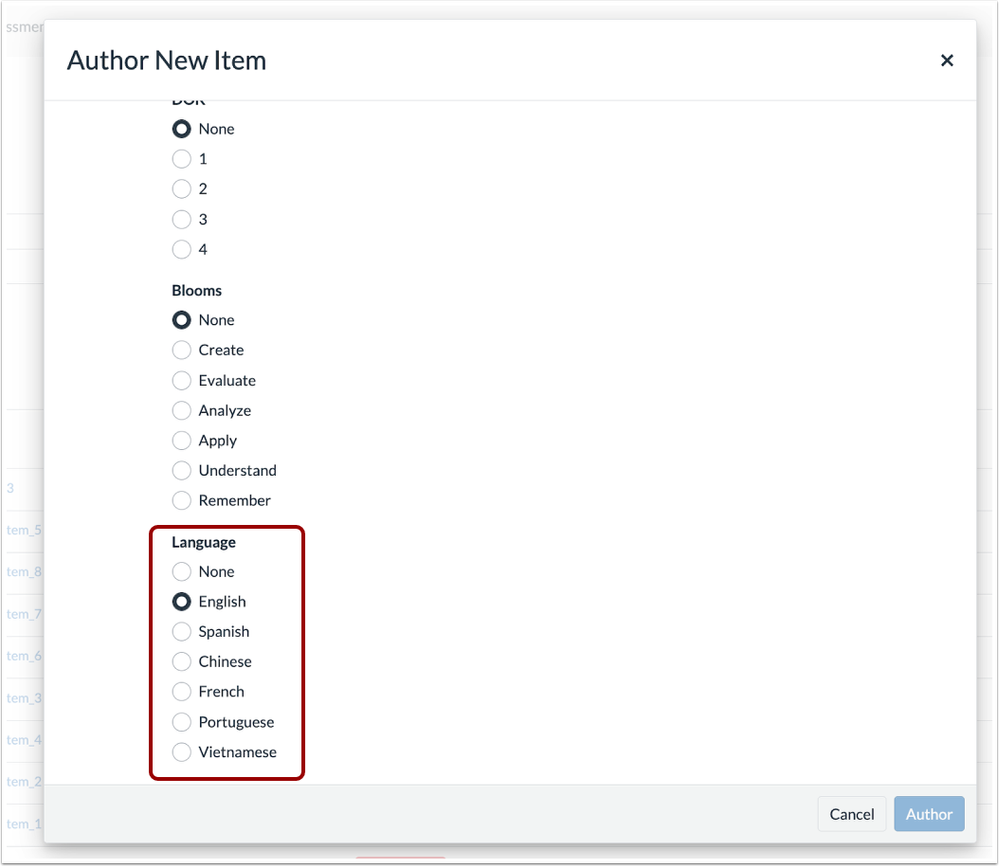Choose DOK level 4 option
The height and width of the screenshot is (866, 999).
182,249
